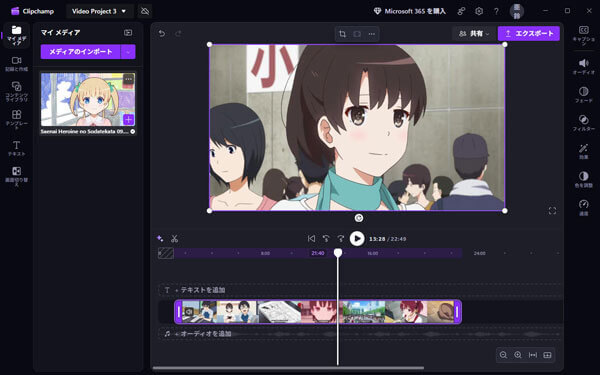Toggle fullscreen preview
Image resolution: width=600 pixels, height=375 pixels.
(x=552, y=211)
